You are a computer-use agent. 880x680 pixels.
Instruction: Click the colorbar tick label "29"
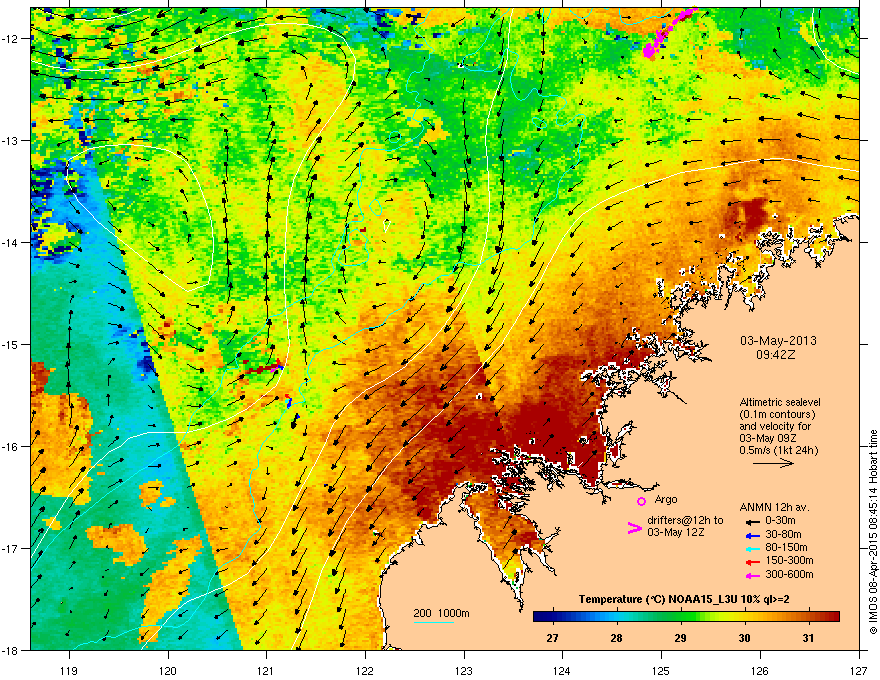click(681, 638)
